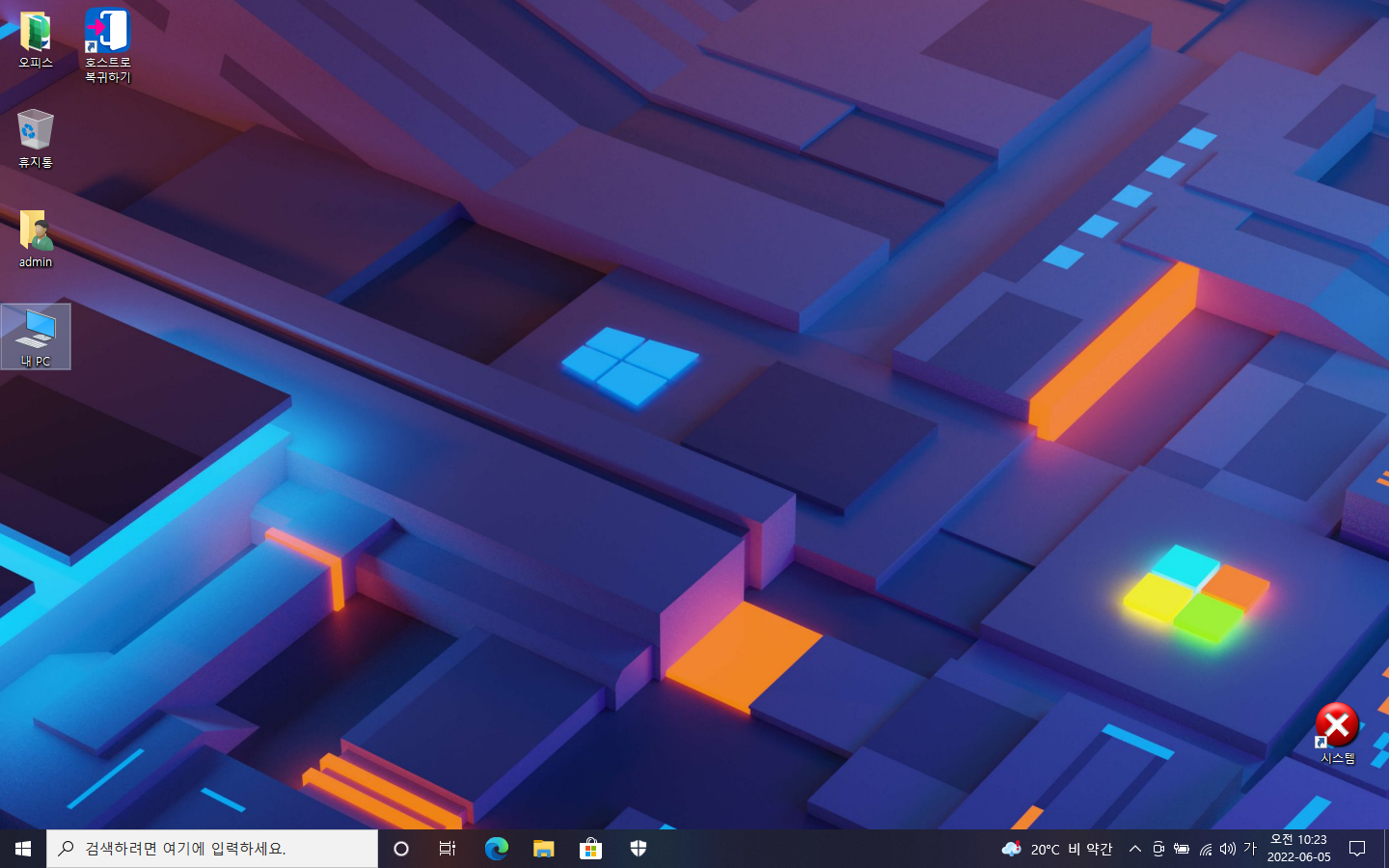Click Show Desktop strip at taskbar end
Screen dimensions: 1389x868
[x=1386, y=849]
